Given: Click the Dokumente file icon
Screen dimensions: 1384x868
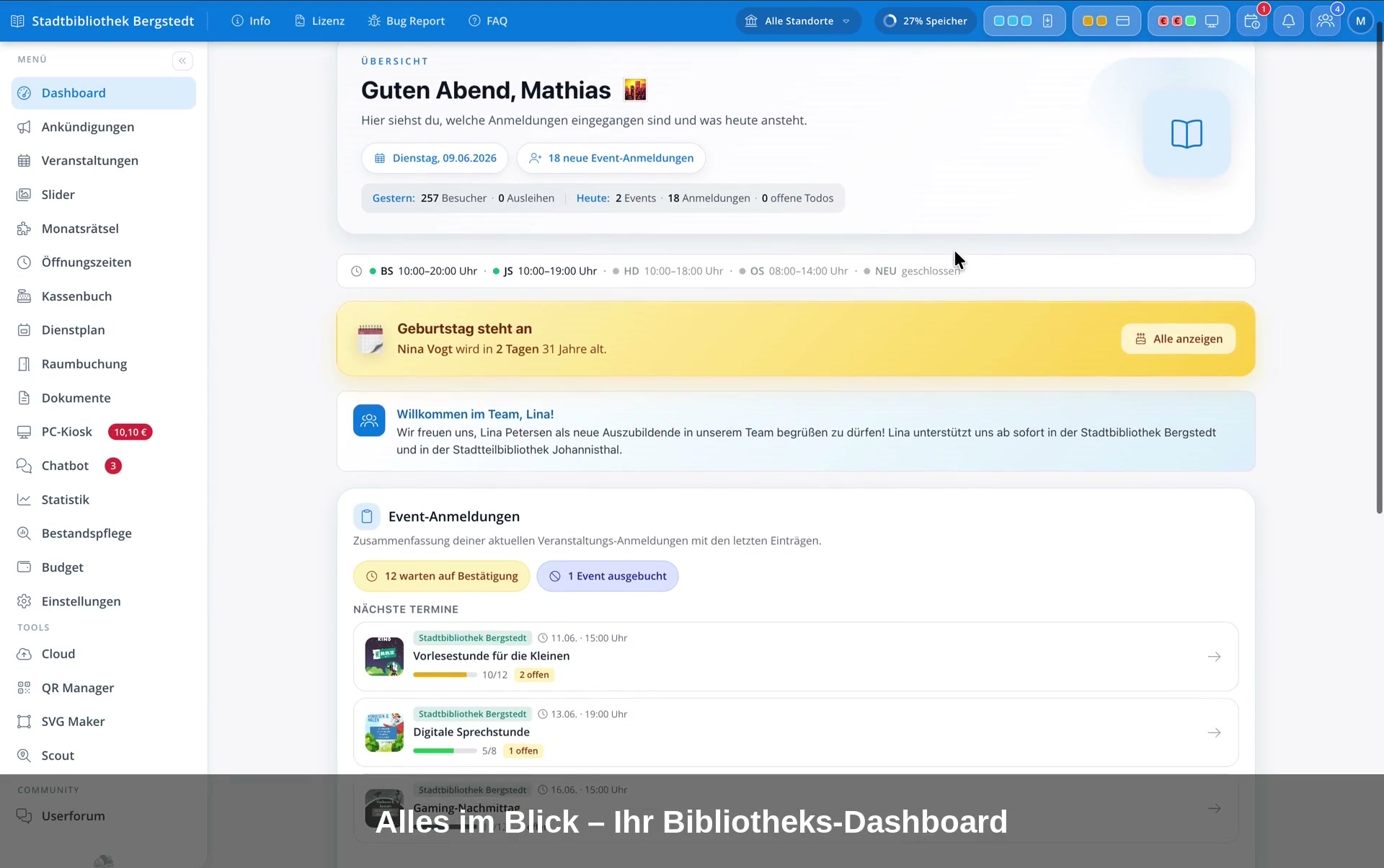Looking at the screenshot, I should point(24,398).
